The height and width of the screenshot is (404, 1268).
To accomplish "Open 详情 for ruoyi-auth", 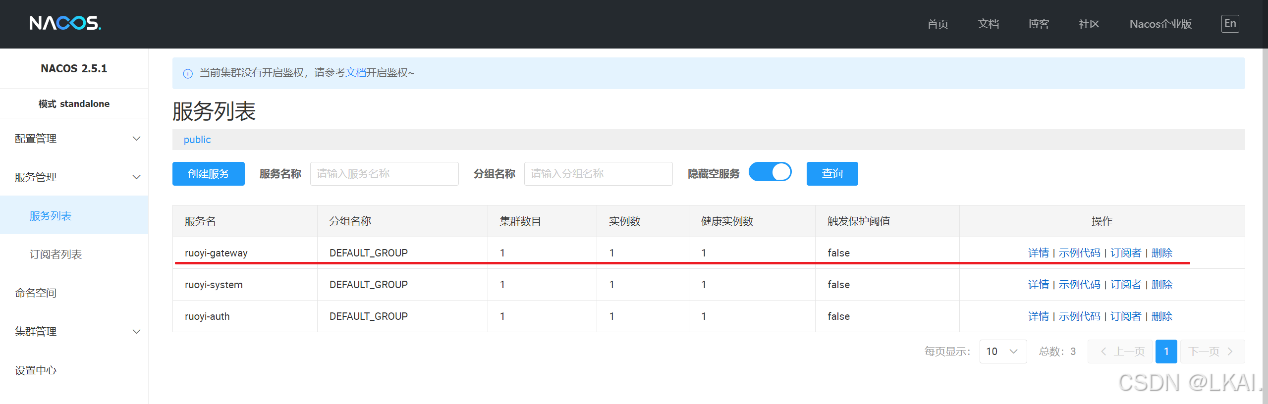I will [1038, 316].
